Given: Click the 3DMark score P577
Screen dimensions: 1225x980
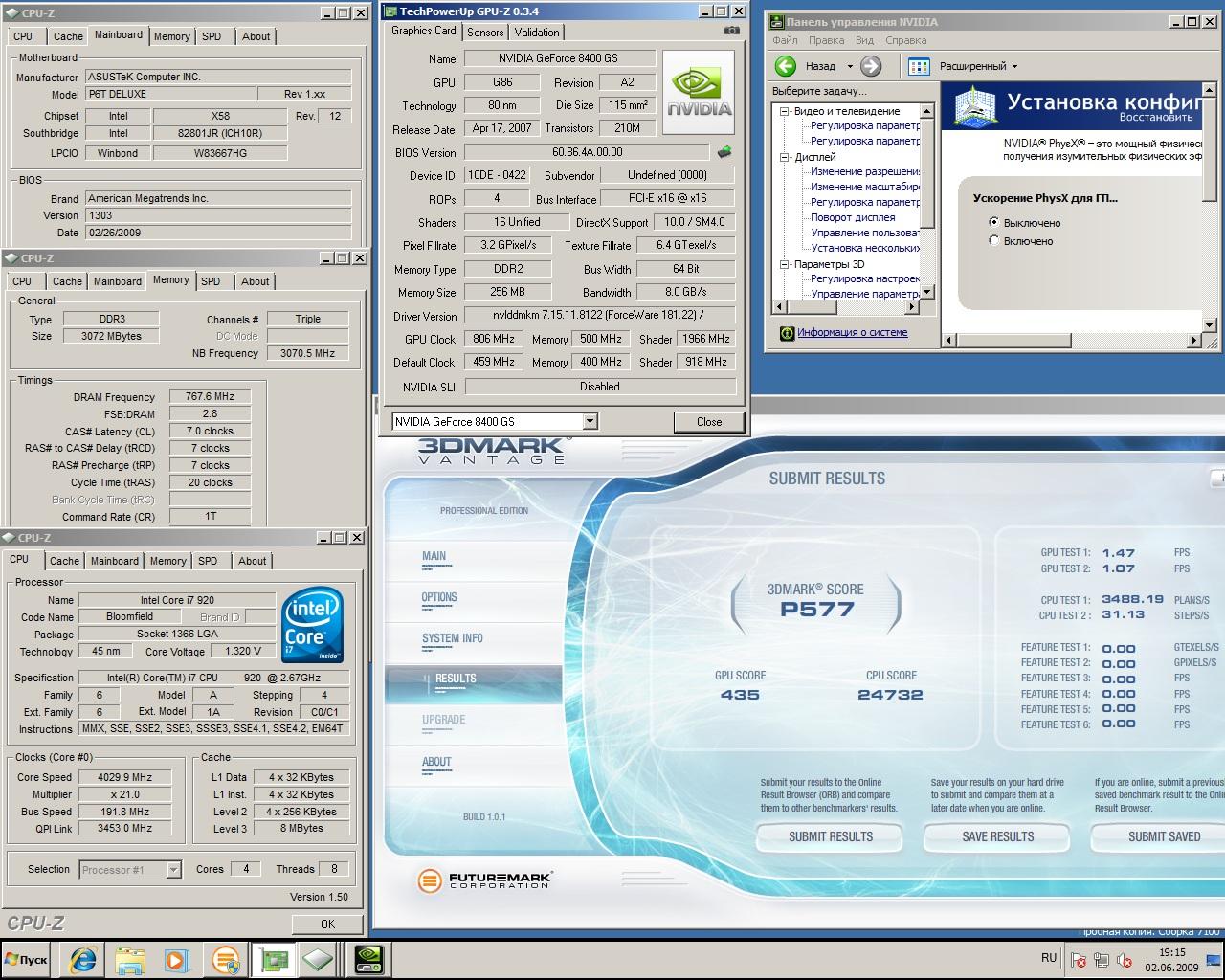Looking at the screenshot, I should [816, 609].
